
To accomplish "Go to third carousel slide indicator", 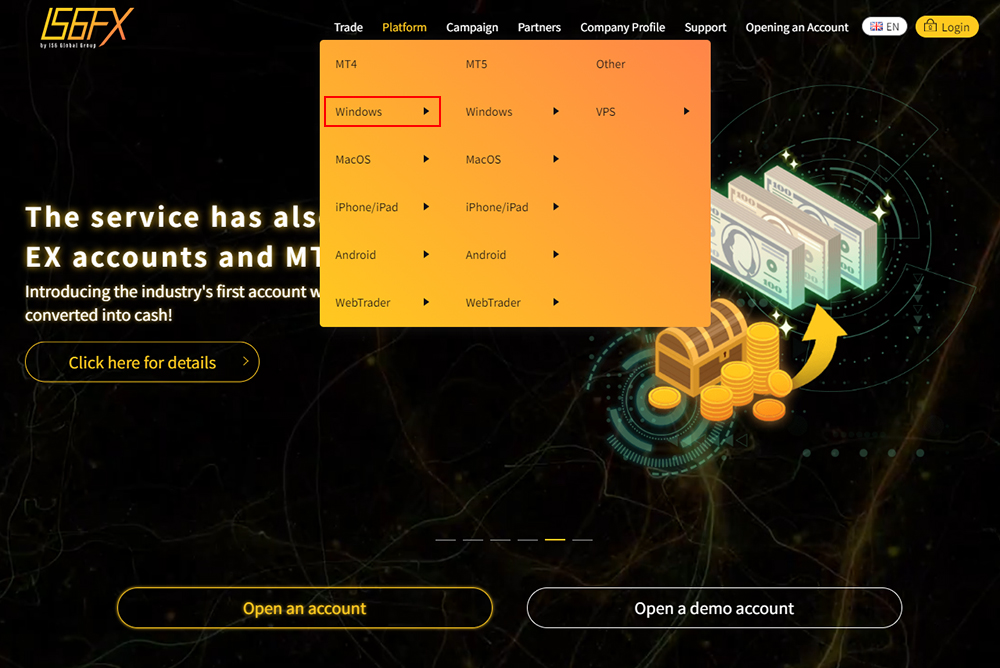I will (x=501, y=540).
